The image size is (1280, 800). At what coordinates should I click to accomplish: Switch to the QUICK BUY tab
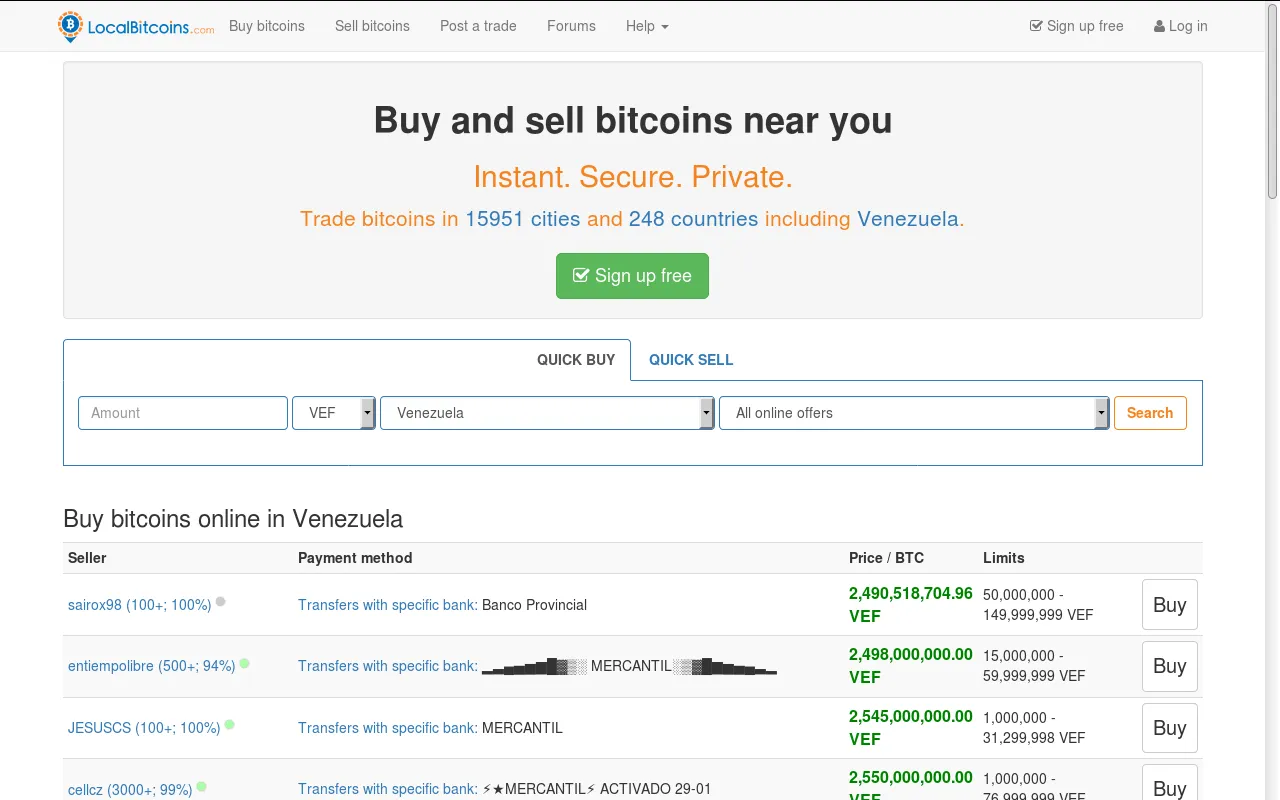coord(576,360)
